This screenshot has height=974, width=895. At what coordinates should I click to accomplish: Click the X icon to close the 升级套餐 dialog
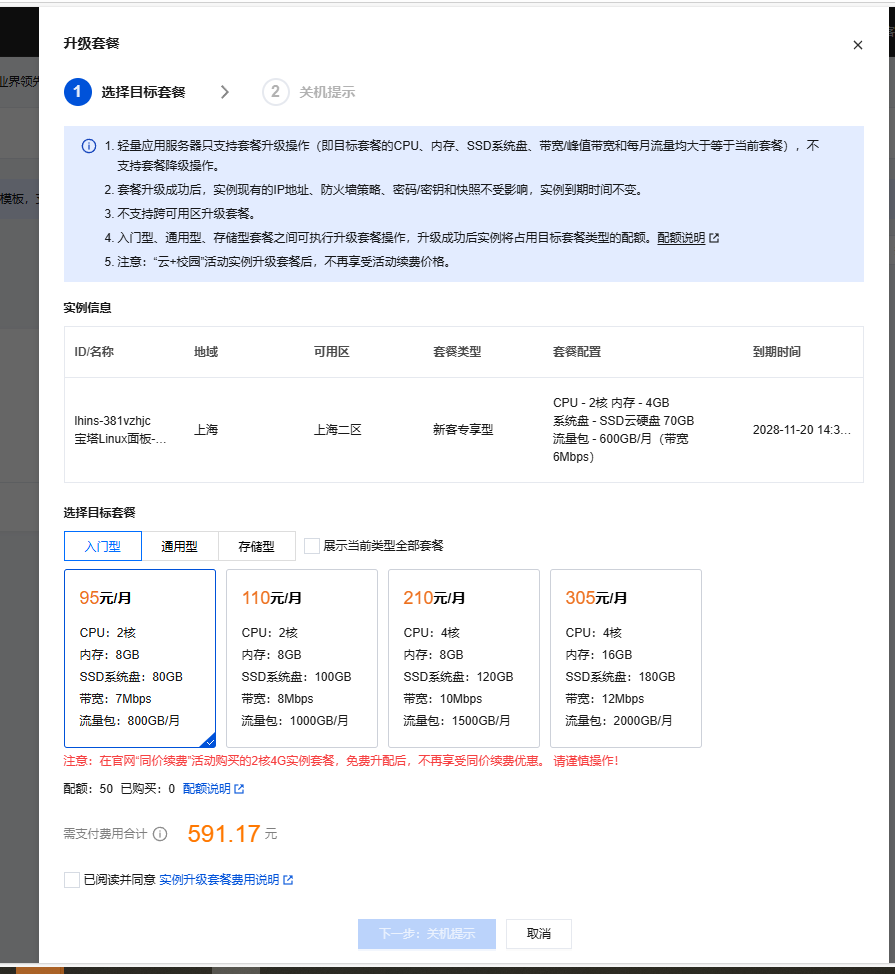pos(857,45)
